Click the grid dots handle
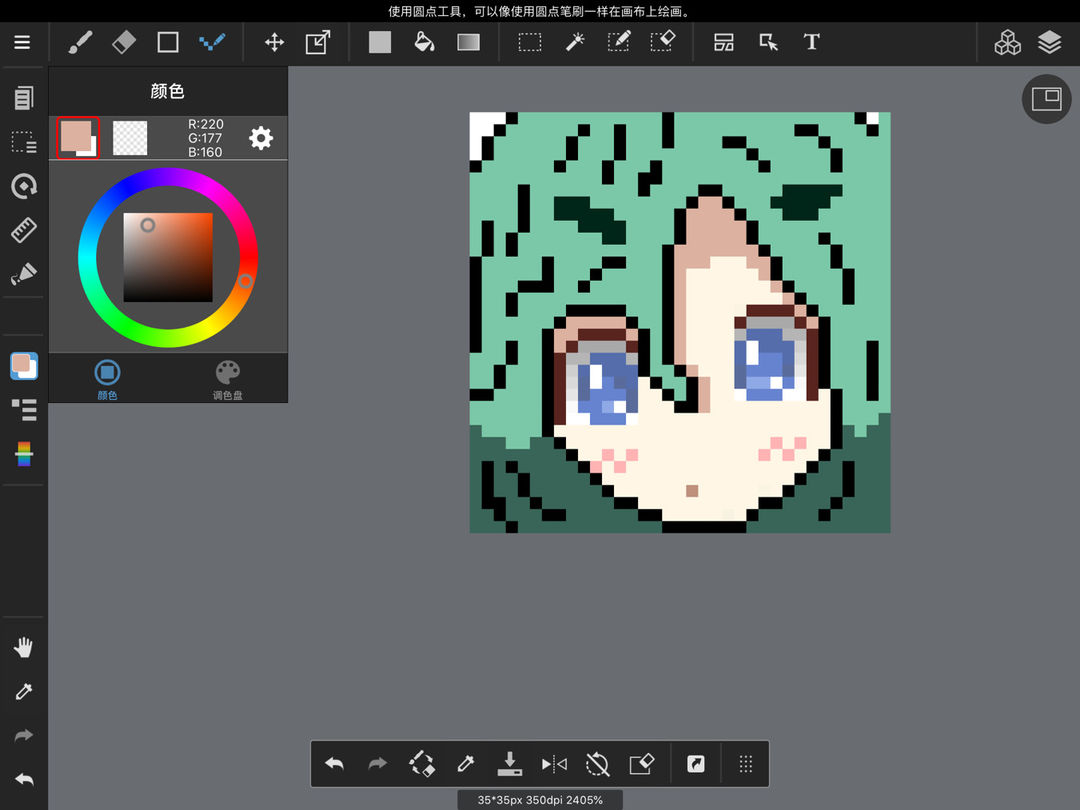Screen dimensions: 1080x810 tap(745, 763)
